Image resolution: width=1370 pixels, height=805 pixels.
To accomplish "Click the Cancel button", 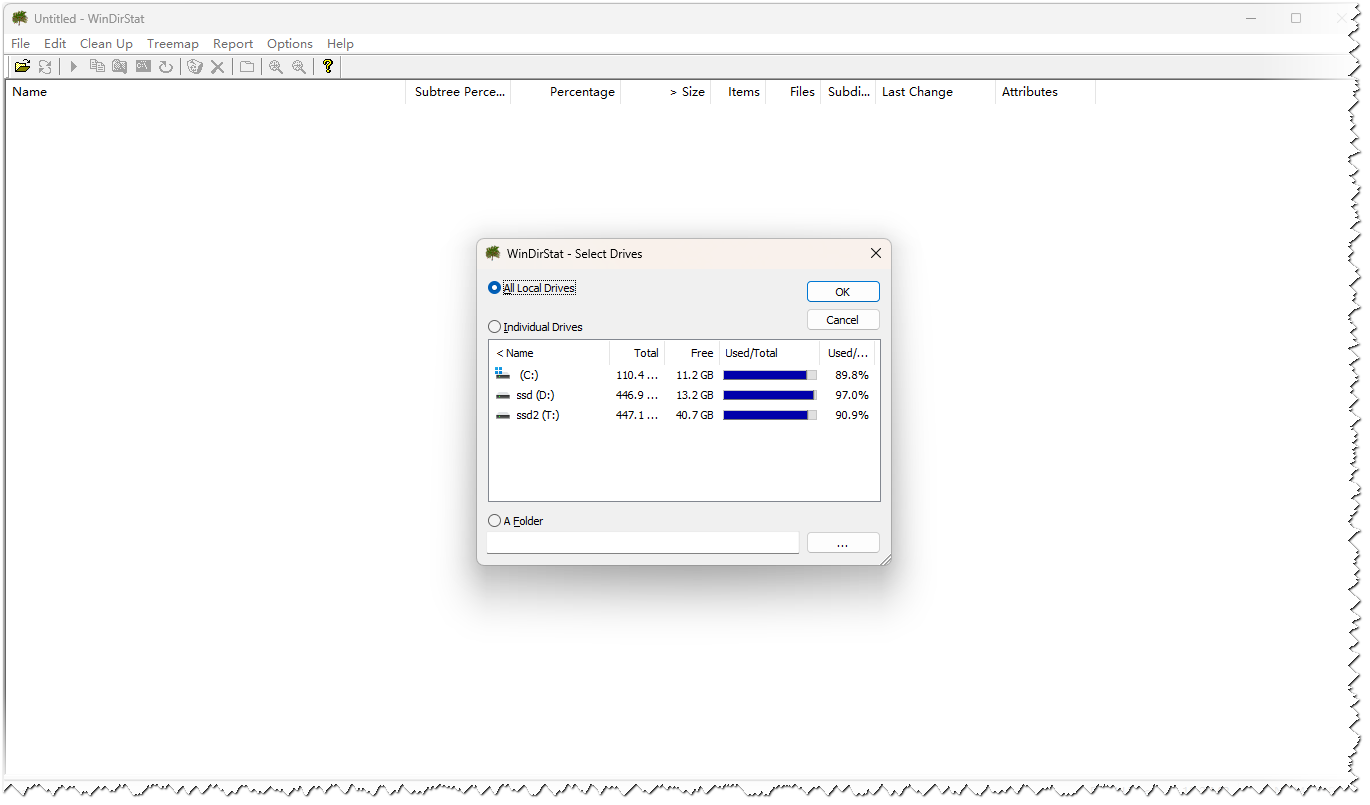I will (843, 320).
